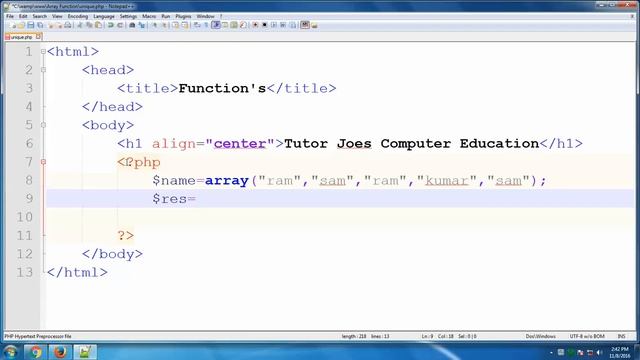The height and width of the screenshot is (360, 640).
Task: Toggle synchronized horizontal scrolling icon
Action: coord(185,25)
